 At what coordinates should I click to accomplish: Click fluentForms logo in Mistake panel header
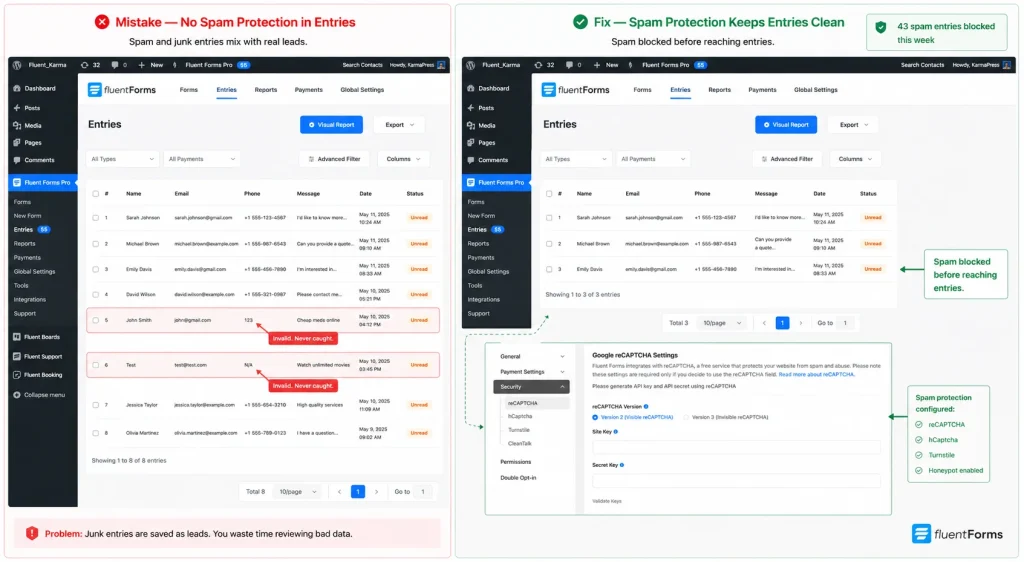(122, 90)
